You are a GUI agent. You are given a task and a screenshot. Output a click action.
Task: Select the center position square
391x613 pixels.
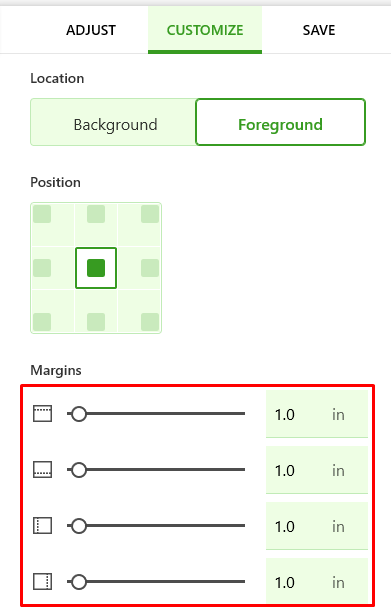96,268
